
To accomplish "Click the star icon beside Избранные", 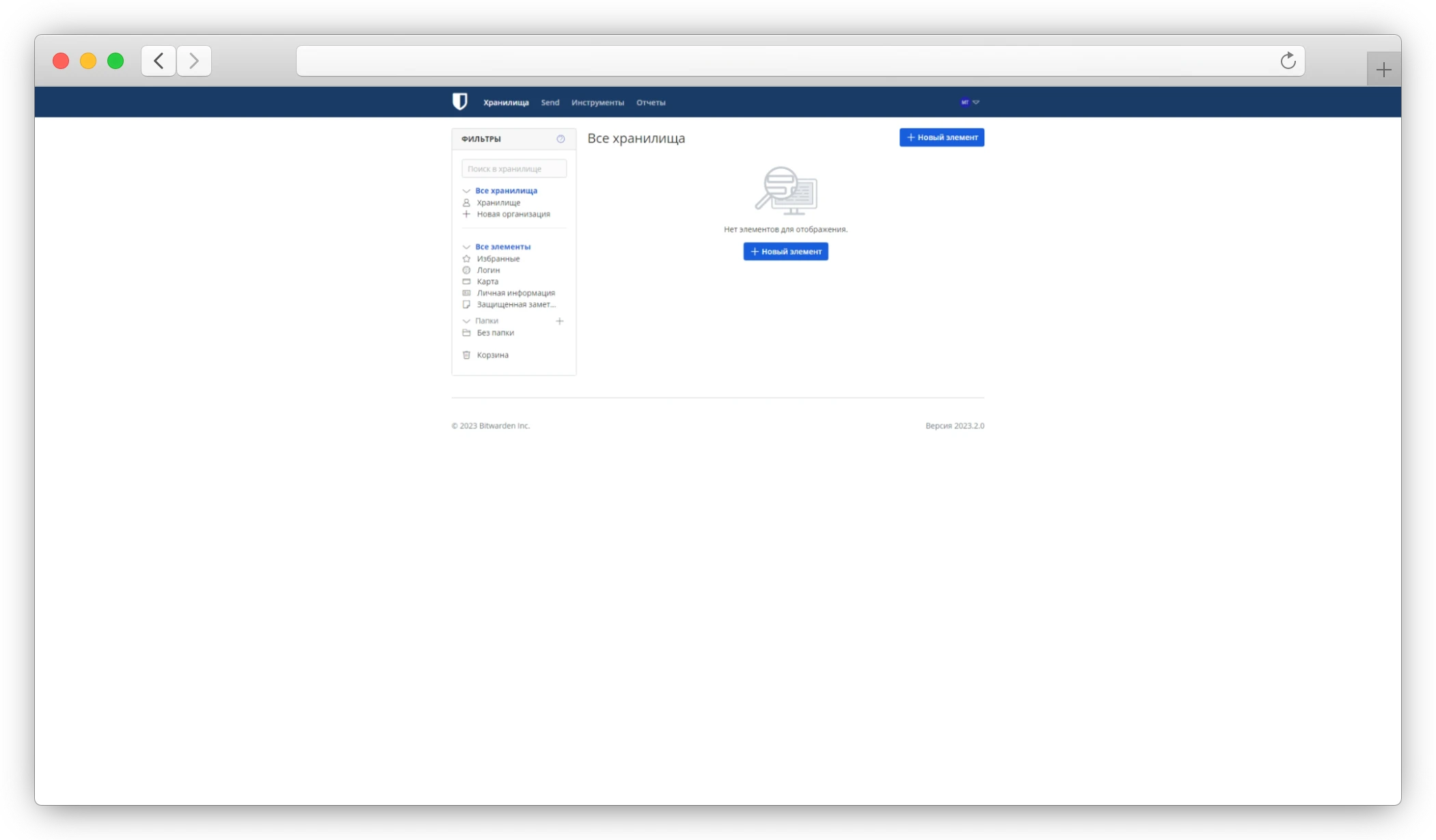I will pyautogui.click(x=466, y=259).
